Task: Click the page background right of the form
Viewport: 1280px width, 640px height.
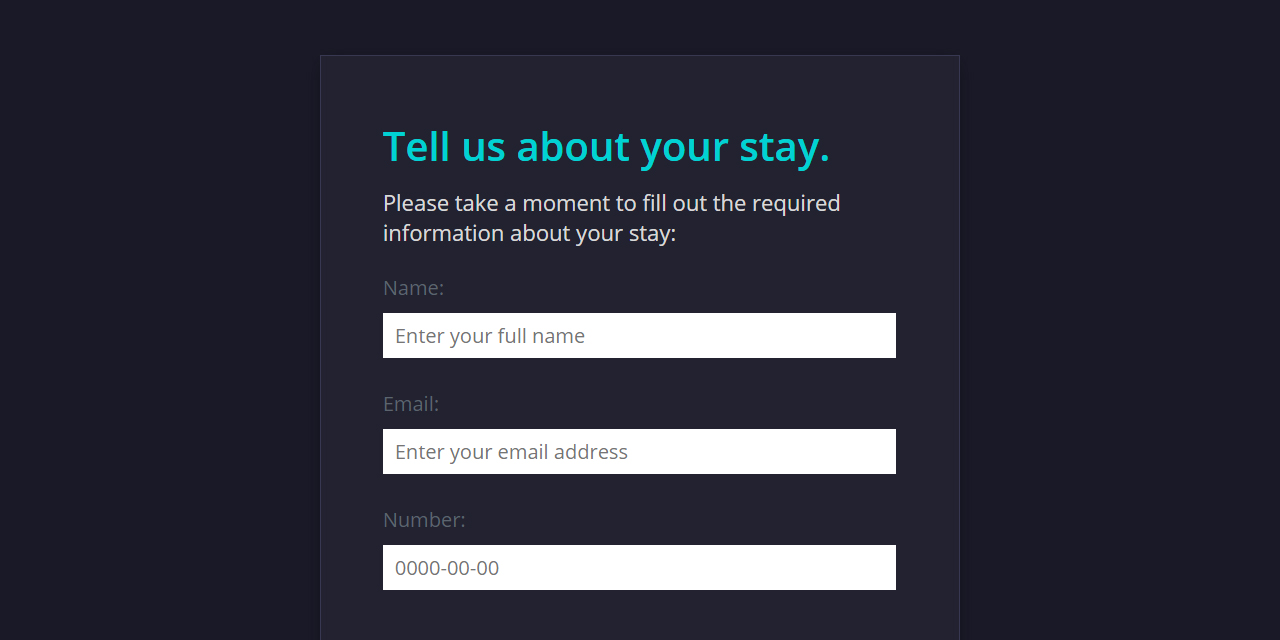Action: tap(1120, 320)
